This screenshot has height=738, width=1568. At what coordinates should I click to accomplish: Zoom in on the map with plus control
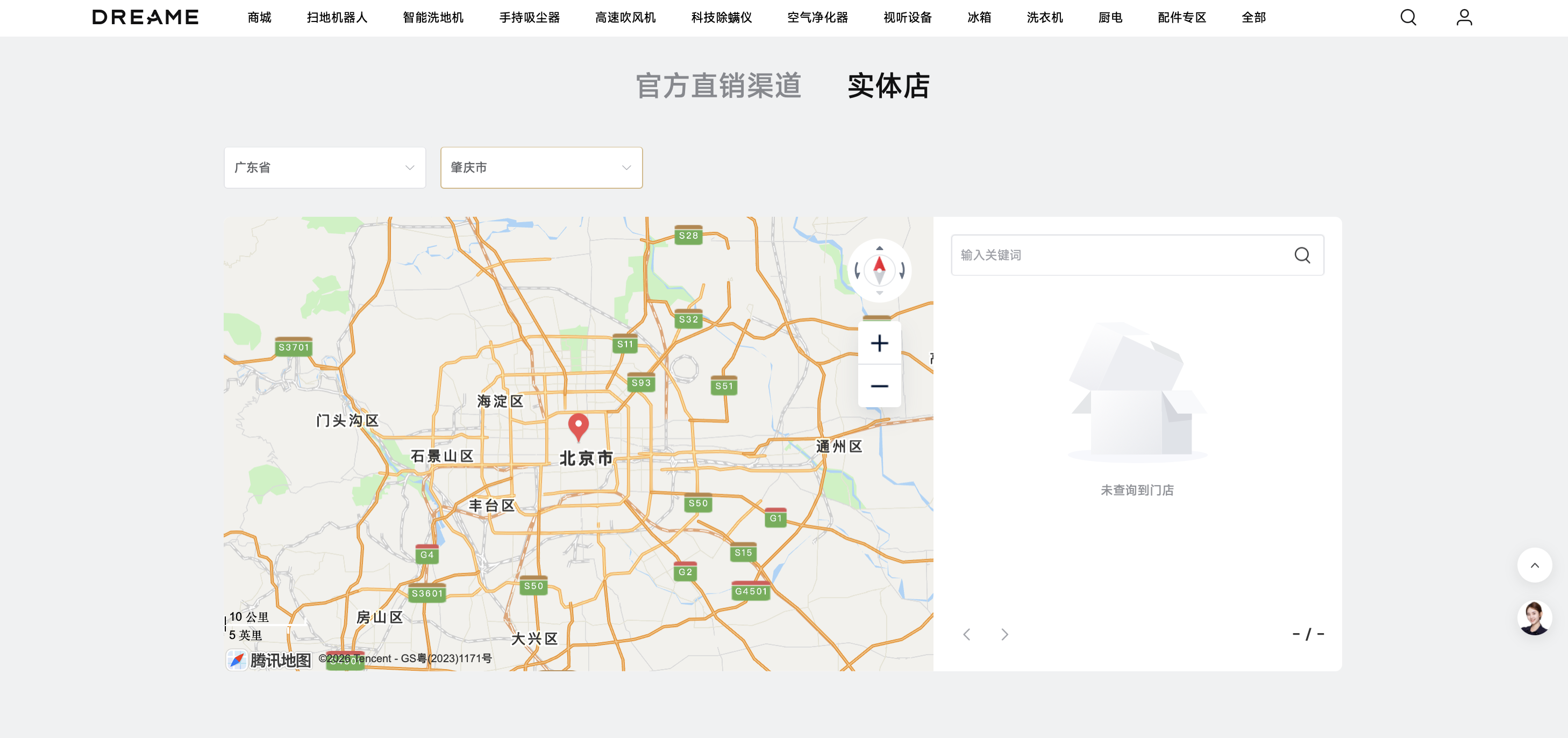click(x=879, y=343)
